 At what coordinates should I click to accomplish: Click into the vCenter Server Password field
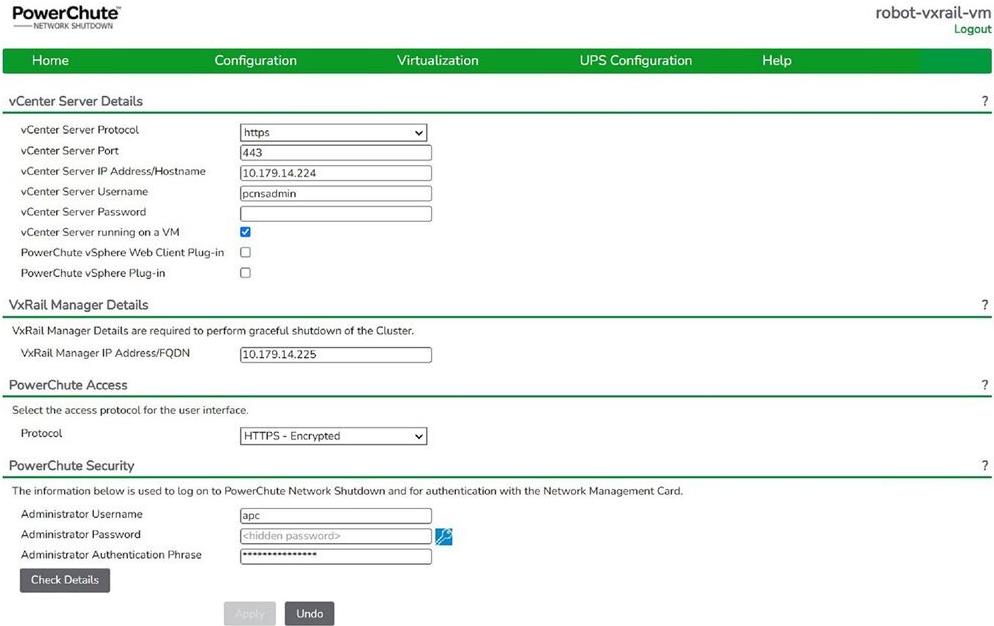click(x=335, y=213)
